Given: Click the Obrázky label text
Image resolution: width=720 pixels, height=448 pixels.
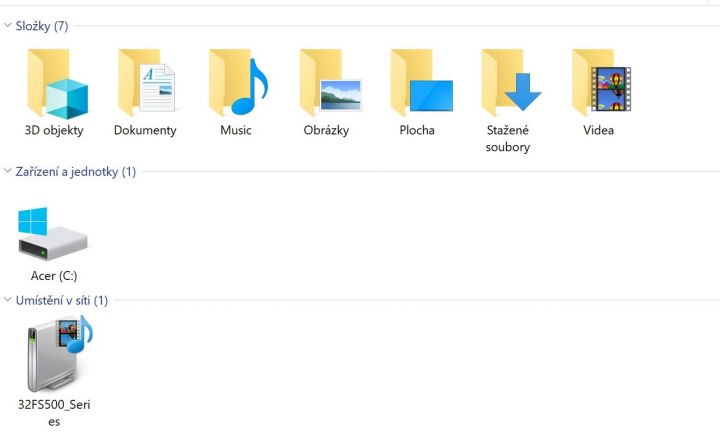Looking at the screenshot, I should coord(326,130).
